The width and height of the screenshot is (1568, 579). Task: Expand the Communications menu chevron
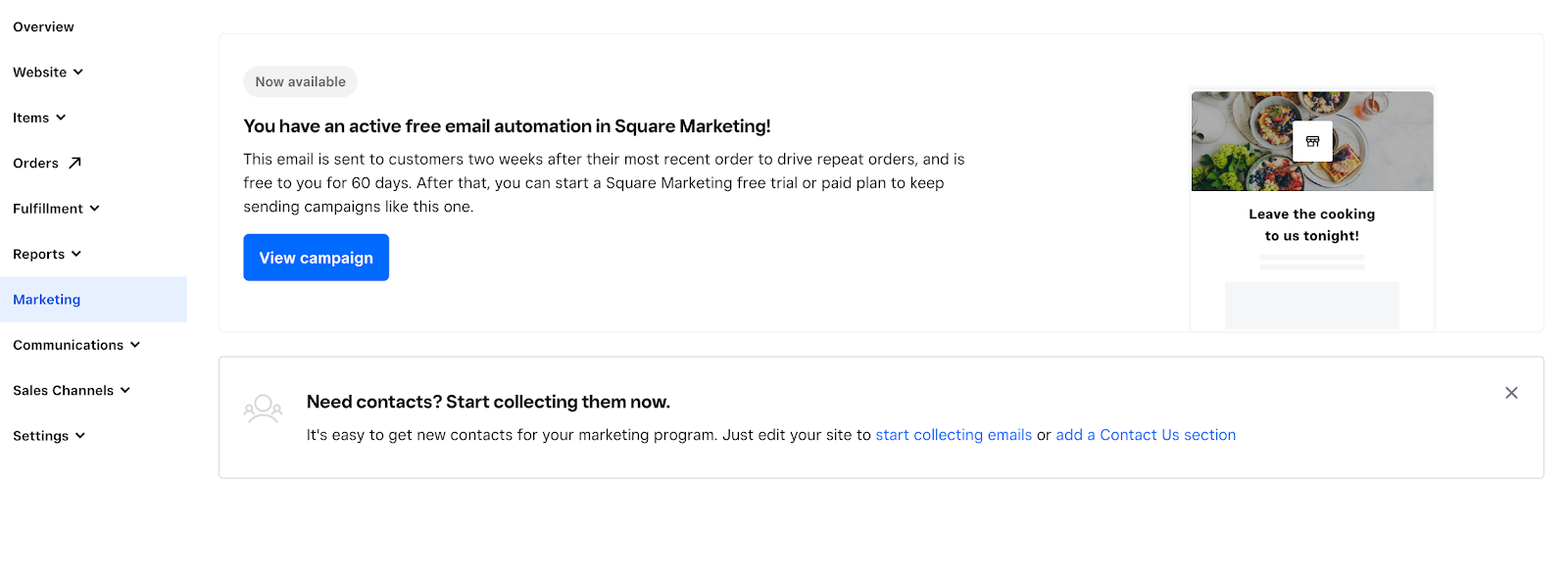pos(135,345)
